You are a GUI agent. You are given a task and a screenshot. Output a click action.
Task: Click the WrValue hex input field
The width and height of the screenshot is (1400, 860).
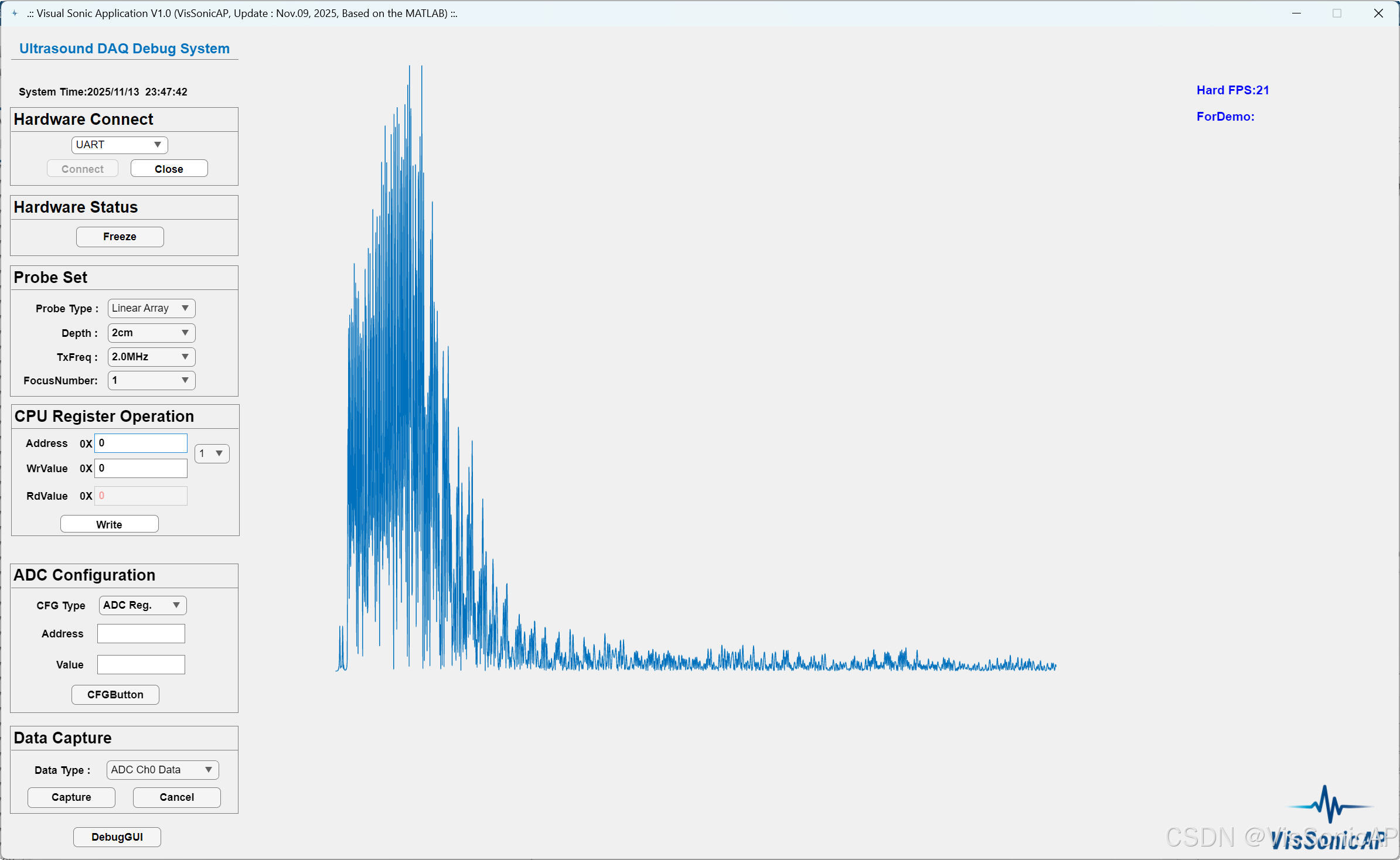(x=141, y=468)
